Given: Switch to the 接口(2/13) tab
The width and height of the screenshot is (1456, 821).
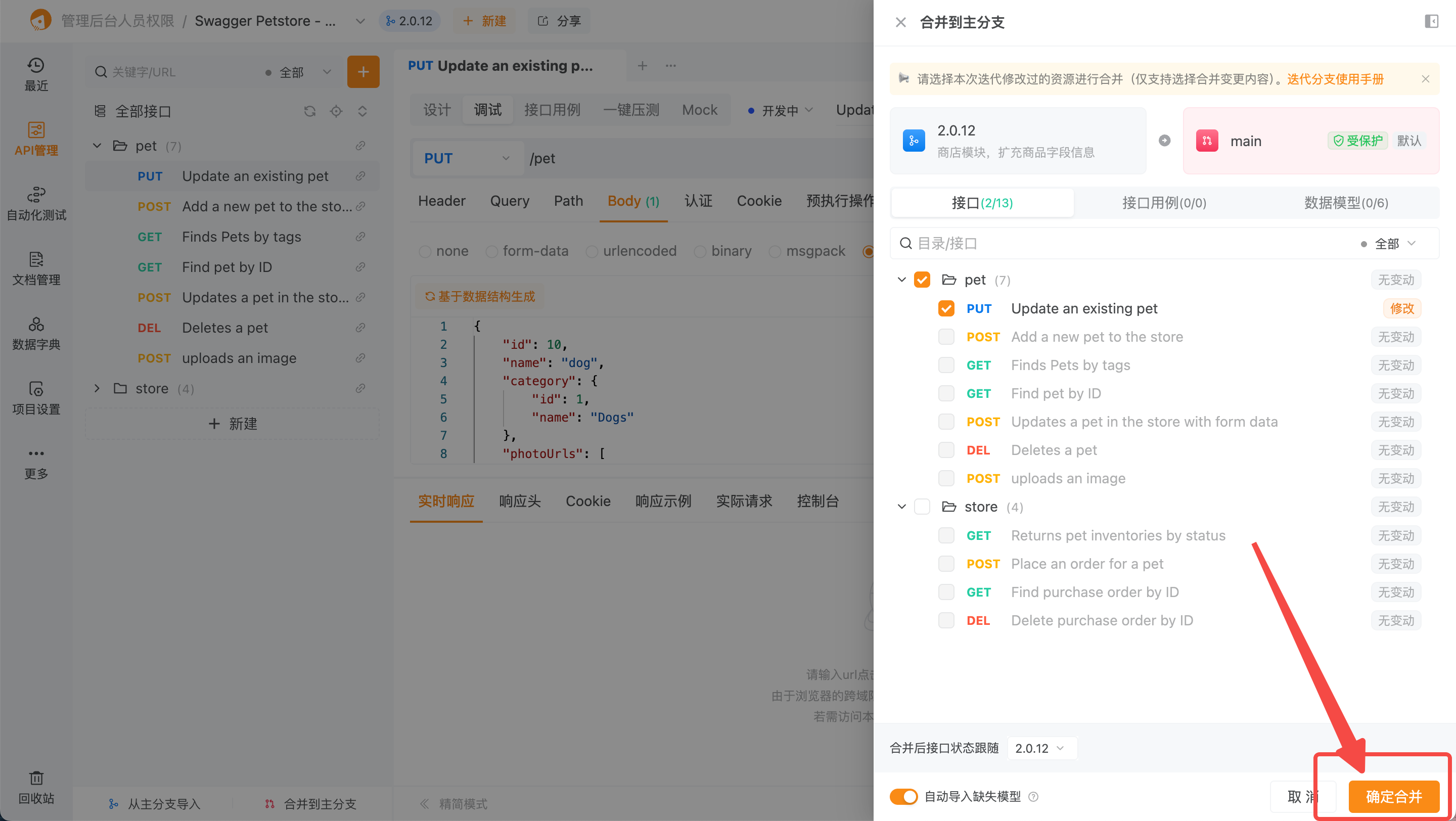Looking at the screenshot, I should click(982, 203).
